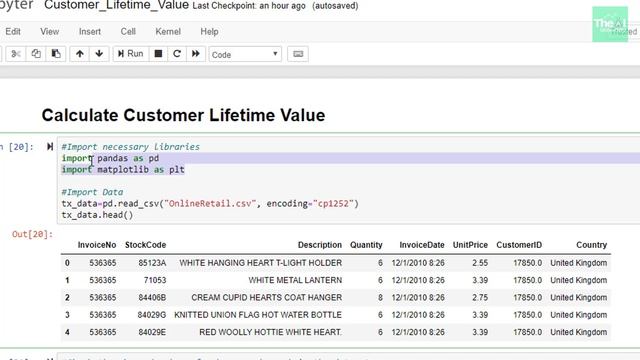Click the run-cell icon beside In [20]
Image resolution: width=640 pixels, height=360 pixels.
click(x=50, y=147)
